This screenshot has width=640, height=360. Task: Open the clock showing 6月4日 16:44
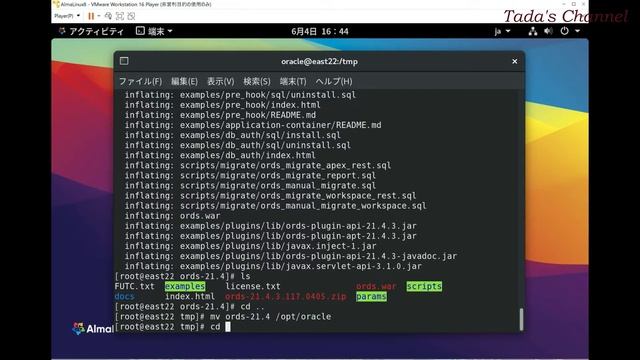(320, 31)
